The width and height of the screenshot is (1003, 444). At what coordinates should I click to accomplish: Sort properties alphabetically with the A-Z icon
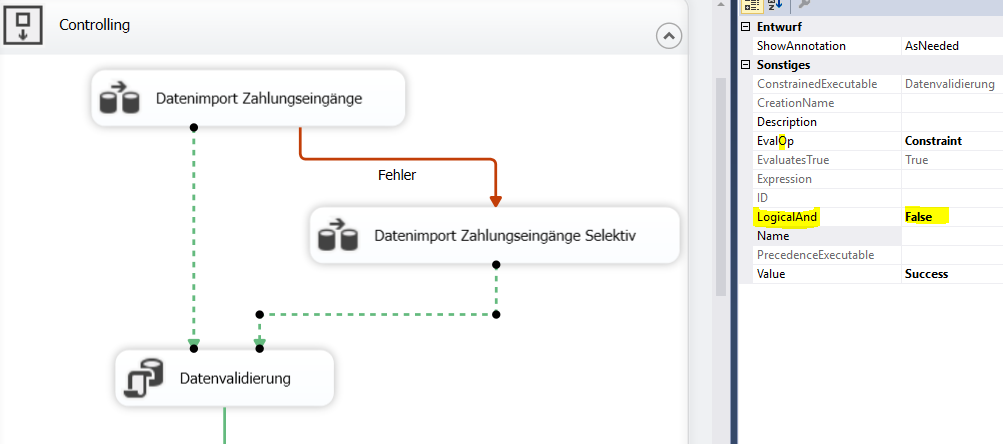click(x=775, y=6)
